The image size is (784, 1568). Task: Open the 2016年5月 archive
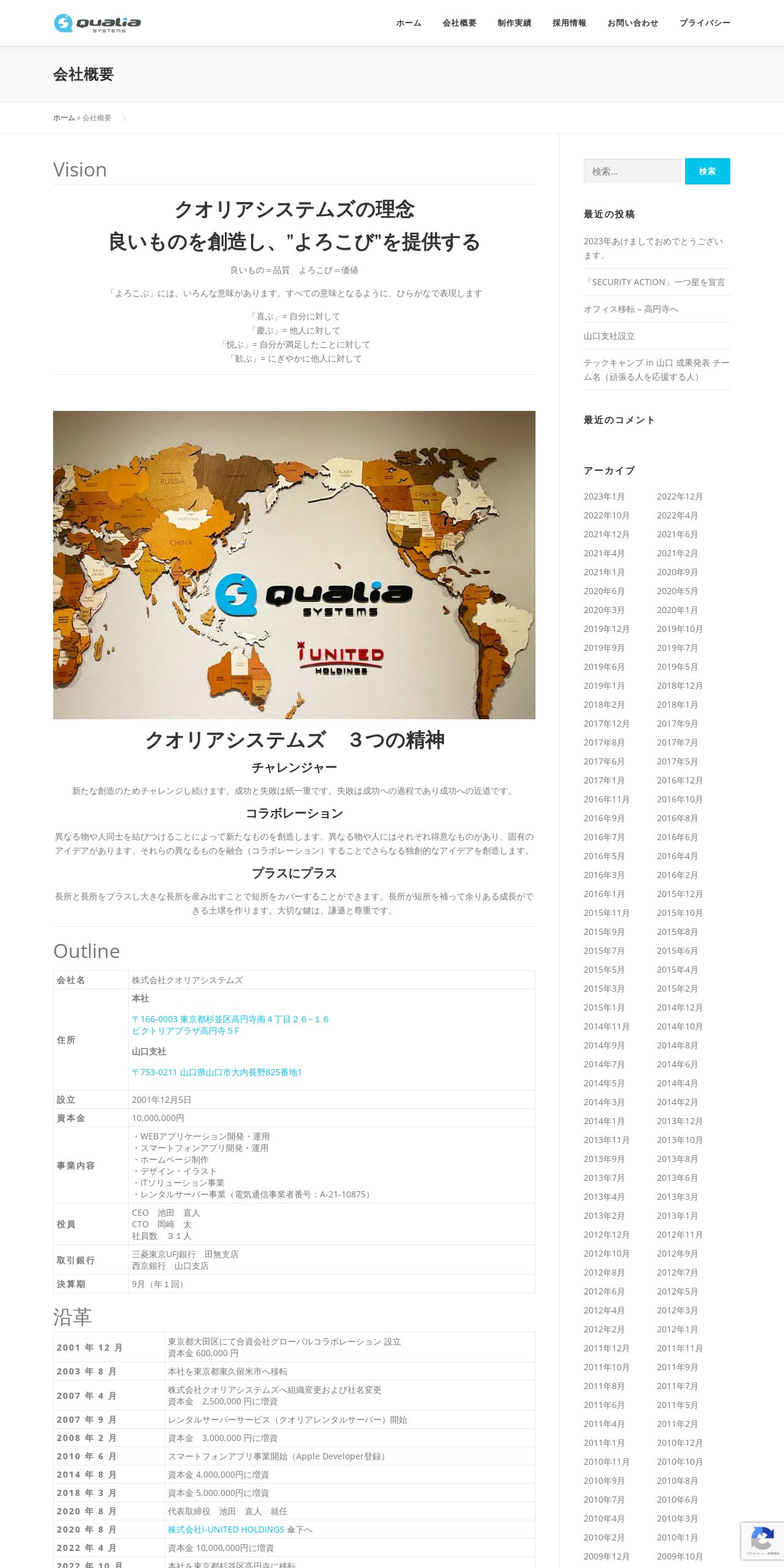click(604, 856)
